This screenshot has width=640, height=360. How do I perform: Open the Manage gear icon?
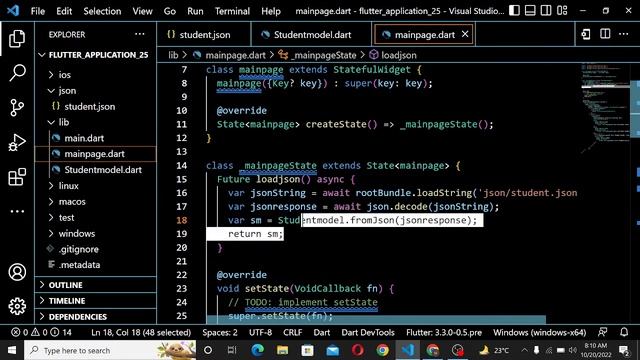pyautogui.click(x=17, y=306)
